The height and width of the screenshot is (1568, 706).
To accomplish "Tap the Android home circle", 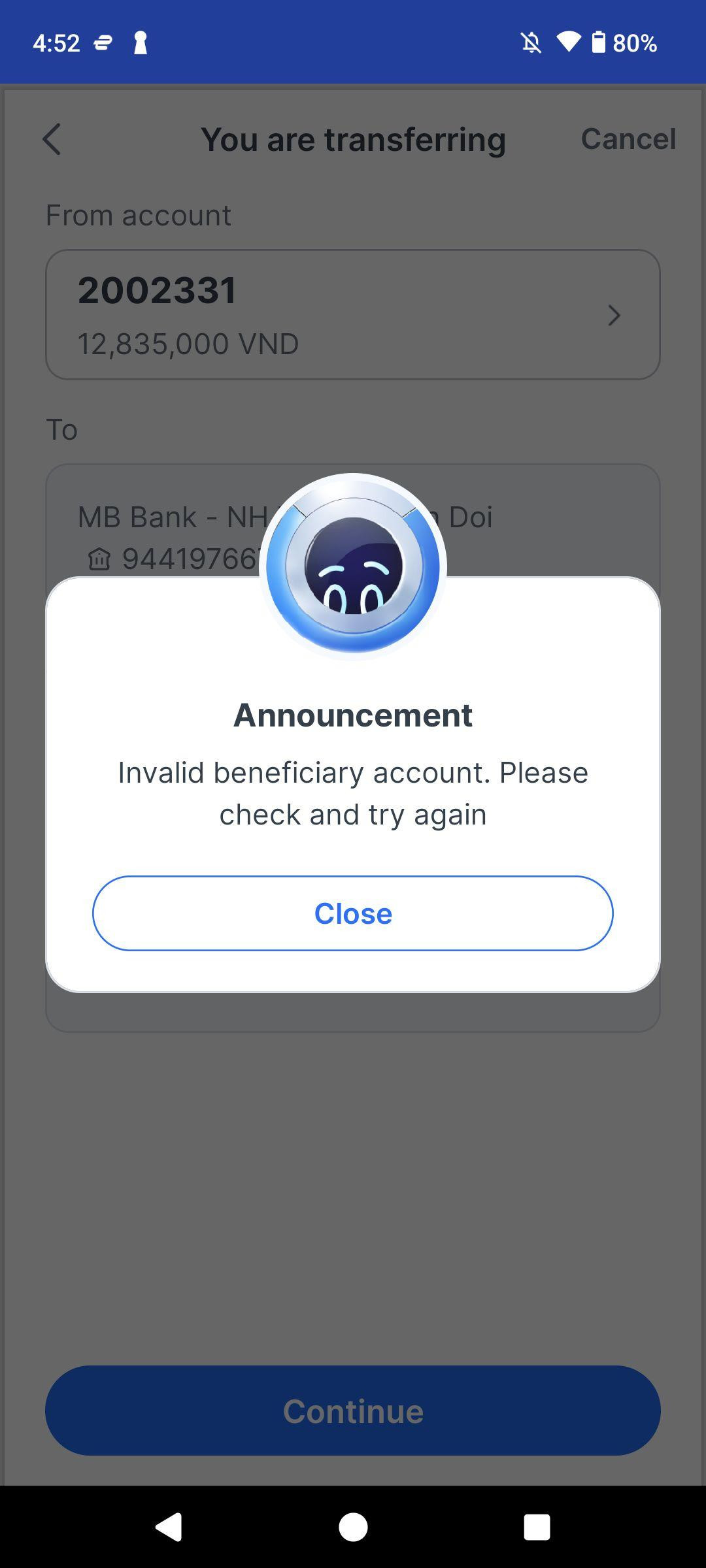I will click(353, 1527).
